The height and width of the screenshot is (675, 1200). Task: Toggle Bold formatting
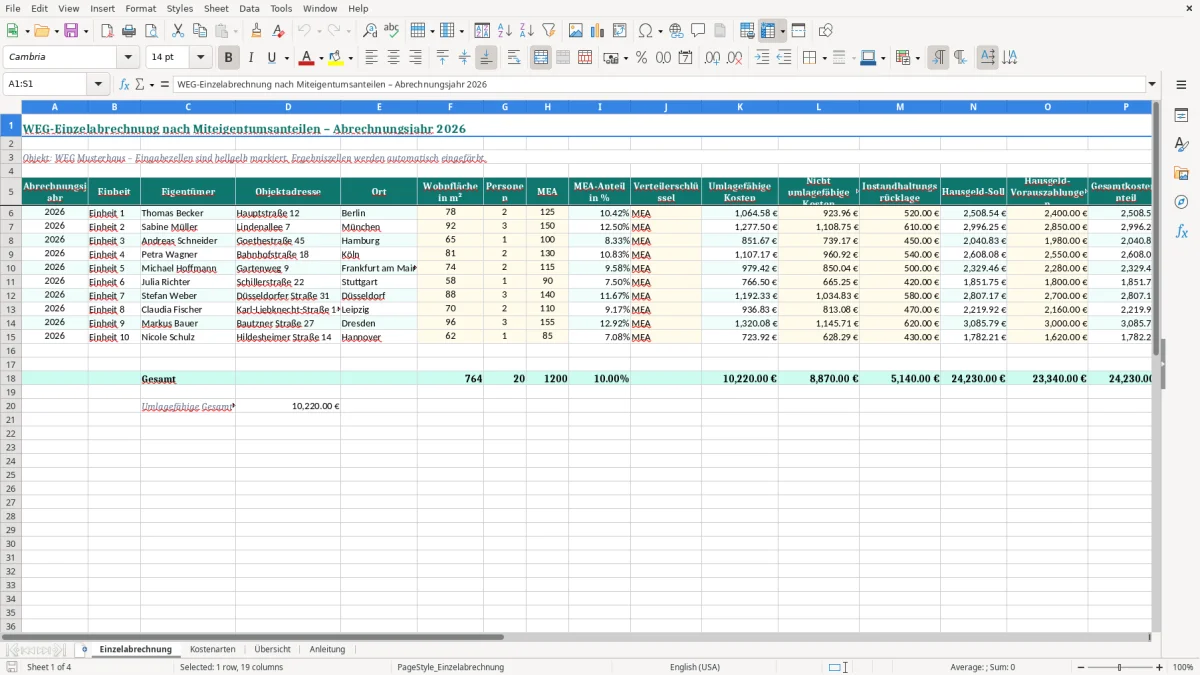coord(228,58)
